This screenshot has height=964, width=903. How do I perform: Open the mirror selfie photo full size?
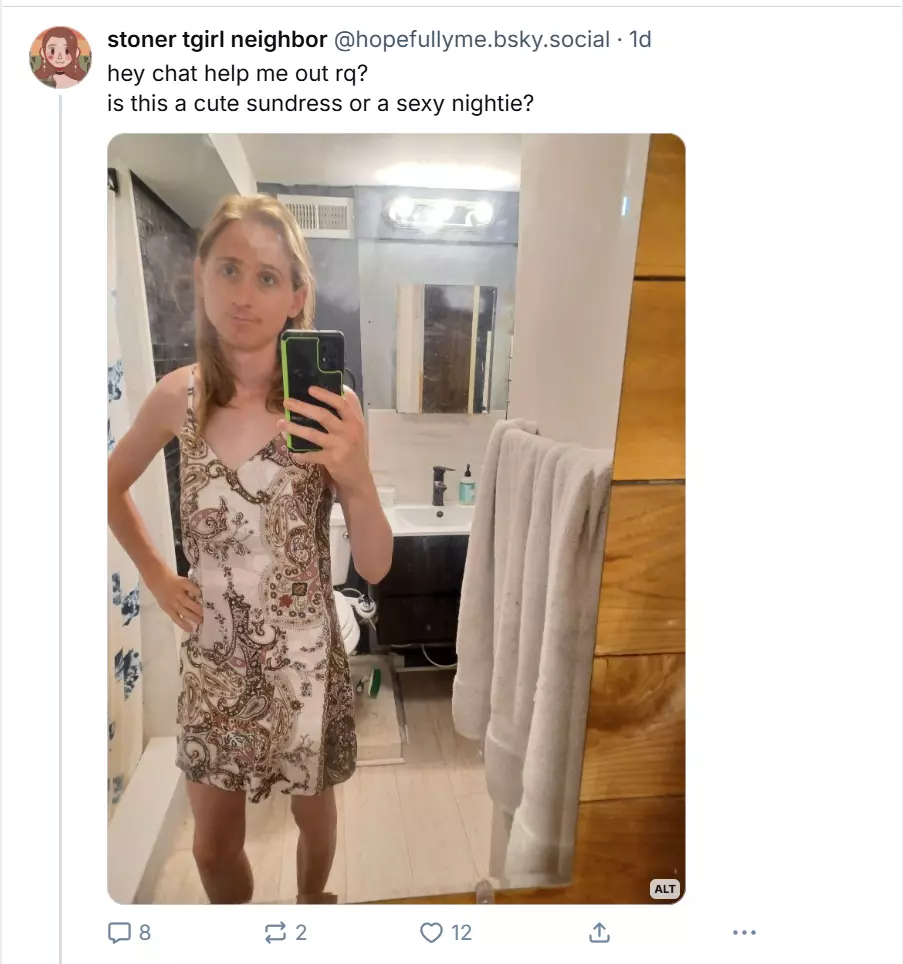(x=396, y=518)
